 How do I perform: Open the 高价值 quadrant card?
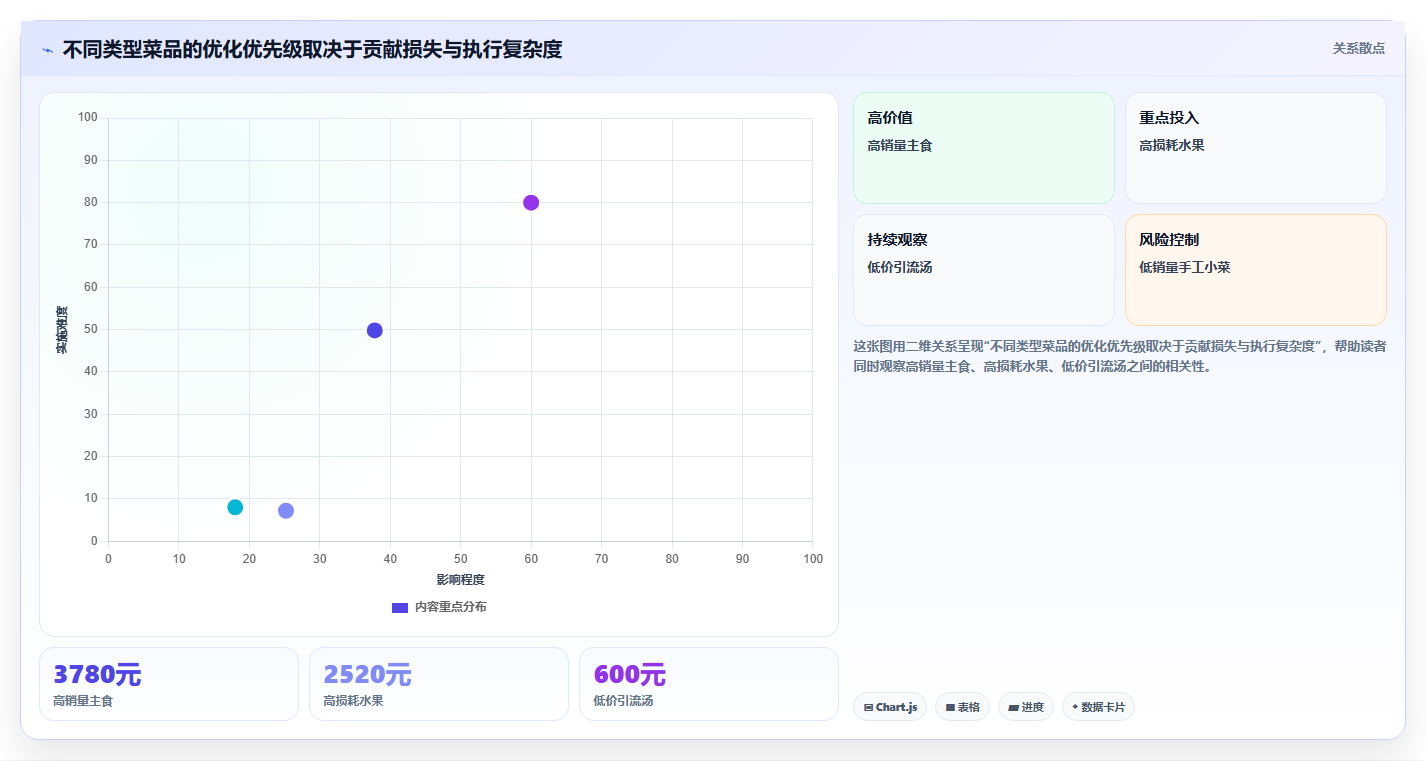983,148
